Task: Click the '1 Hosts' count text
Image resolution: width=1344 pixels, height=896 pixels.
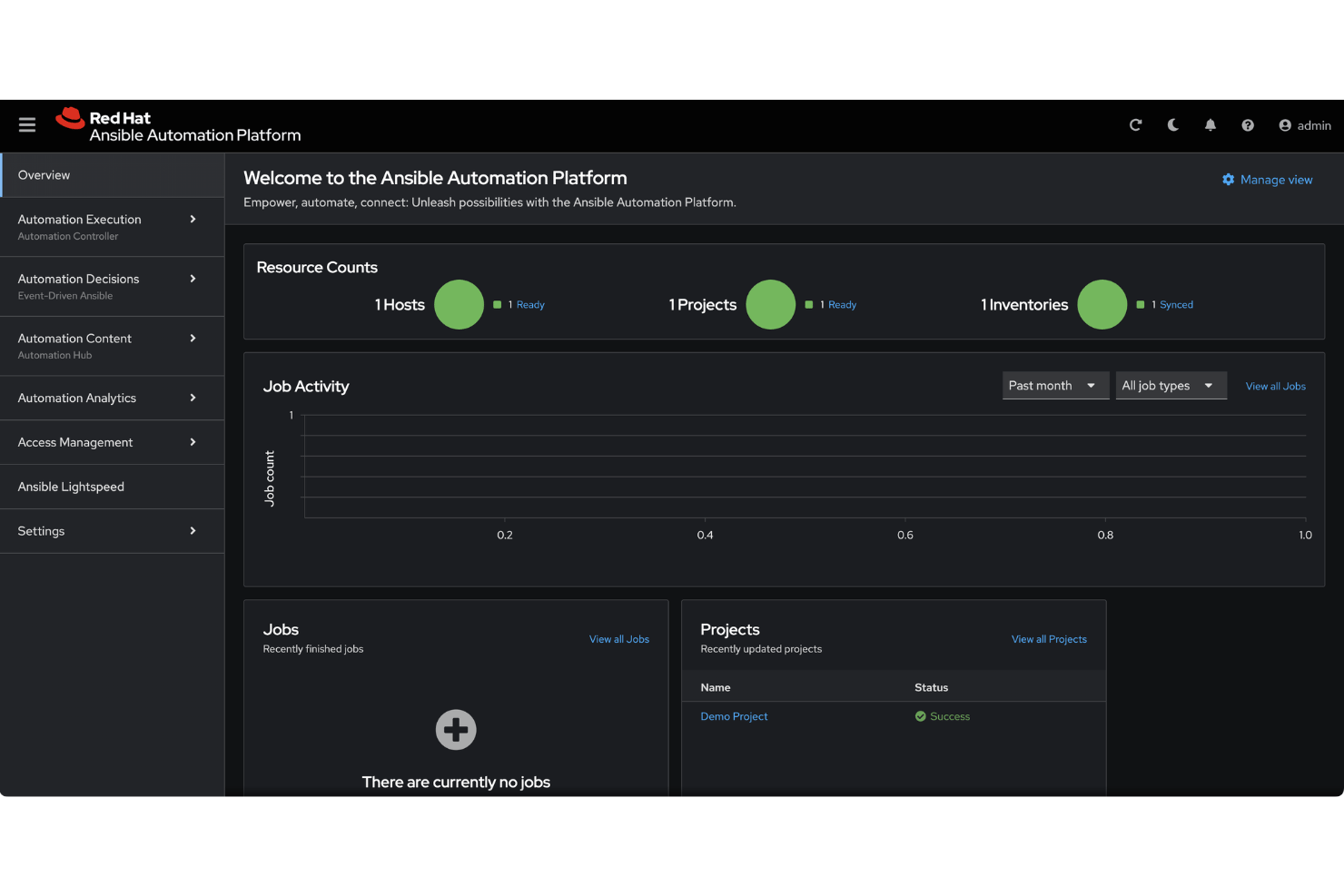Action: pyautogui.click(x=400, y=305)
